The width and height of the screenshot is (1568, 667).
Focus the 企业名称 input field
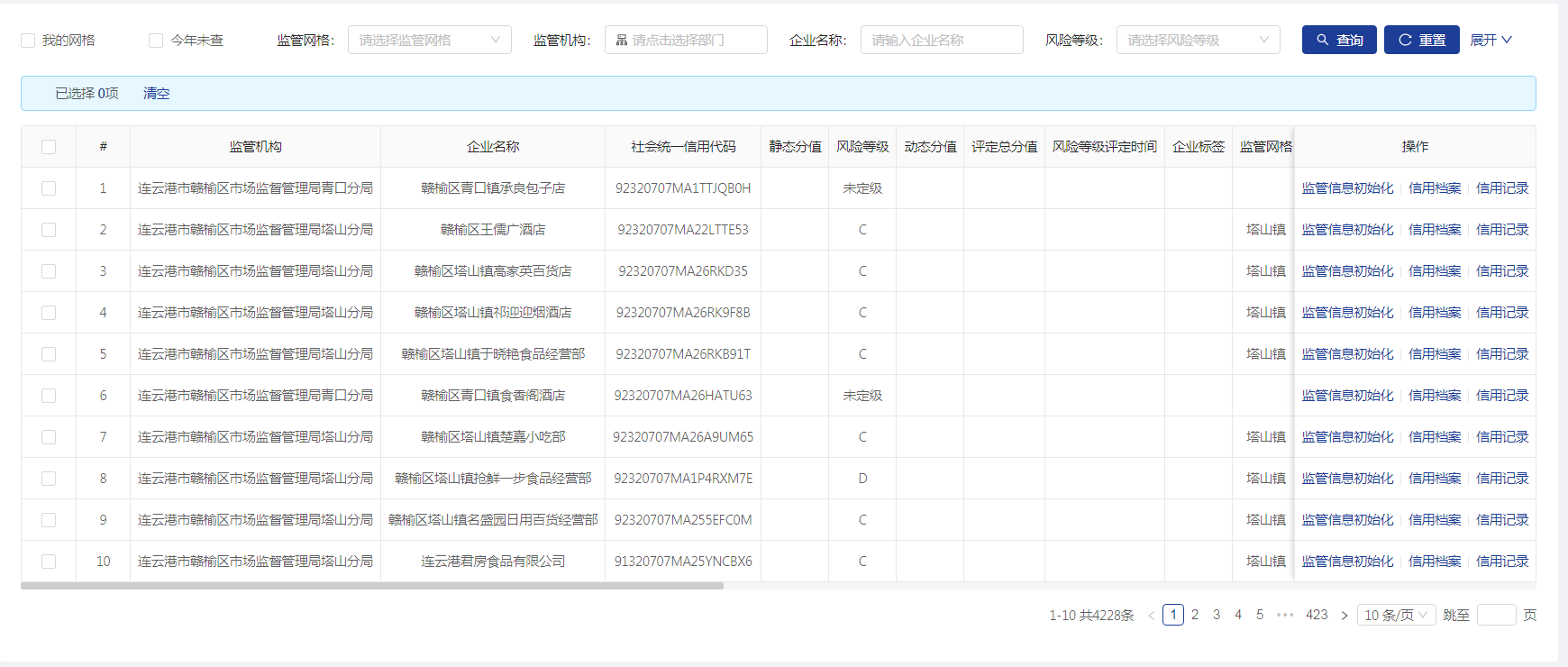[942, 40]
